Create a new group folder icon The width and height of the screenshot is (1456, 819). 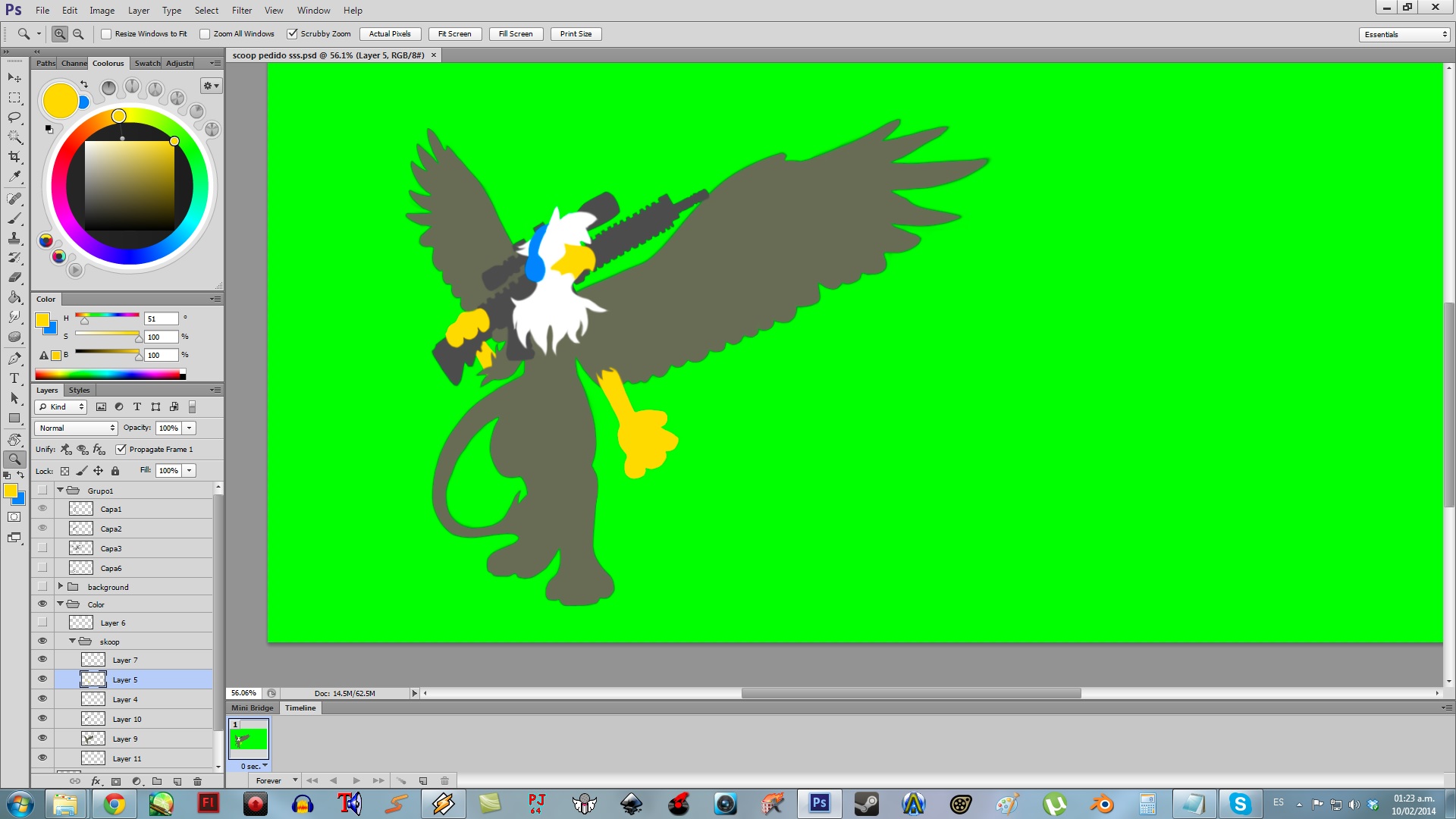pyautogui.click(x=157, y=781)
